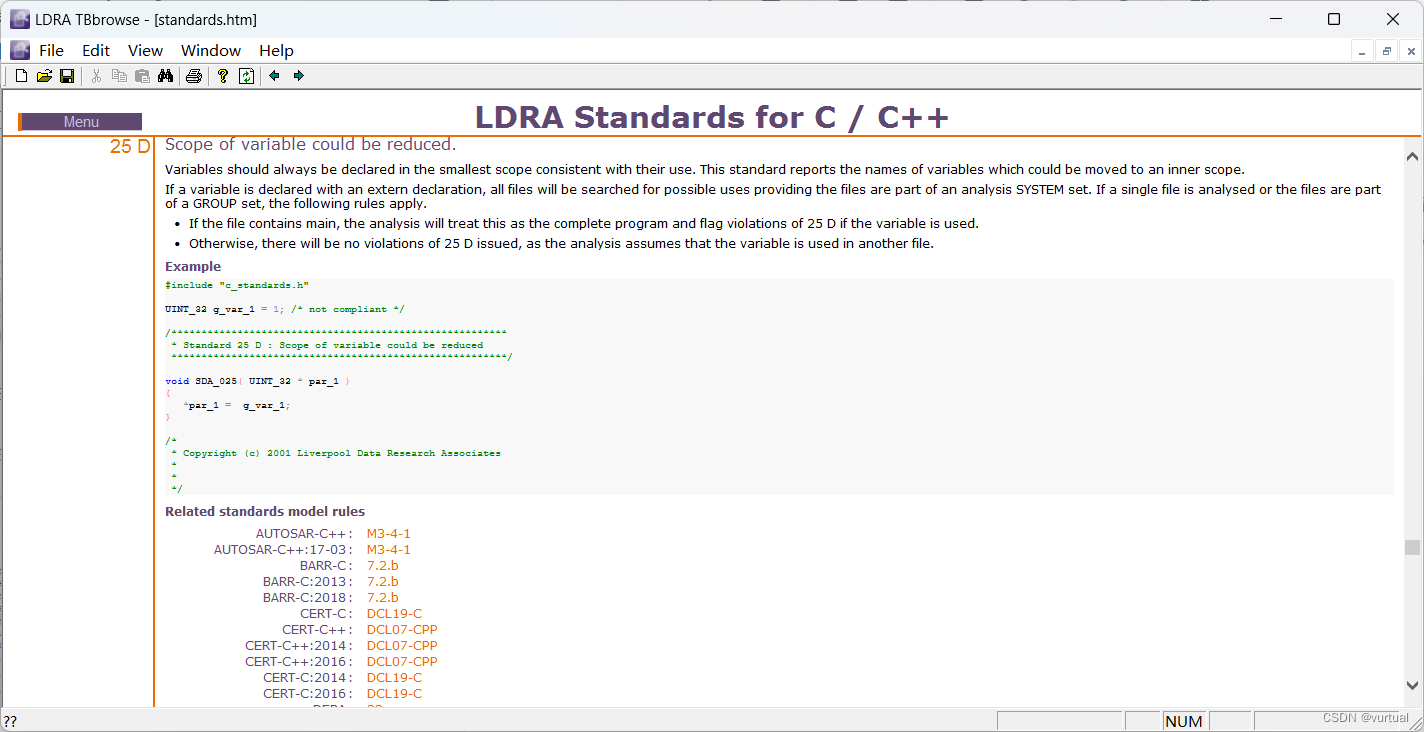Screen dimensions: 1424x732
Task: Click the 'BARR-C:2018:' row label
Action: tap(308, 598)
